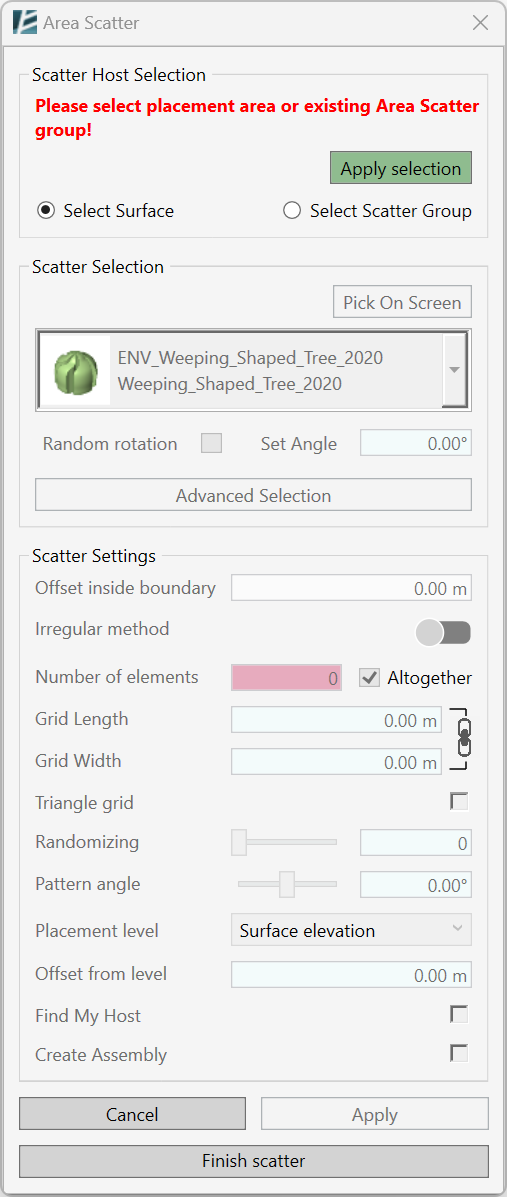Select the Select Surface radio button
This screenshot has height=1197, width=507.
pyautogui.click(x=47, y=211)
